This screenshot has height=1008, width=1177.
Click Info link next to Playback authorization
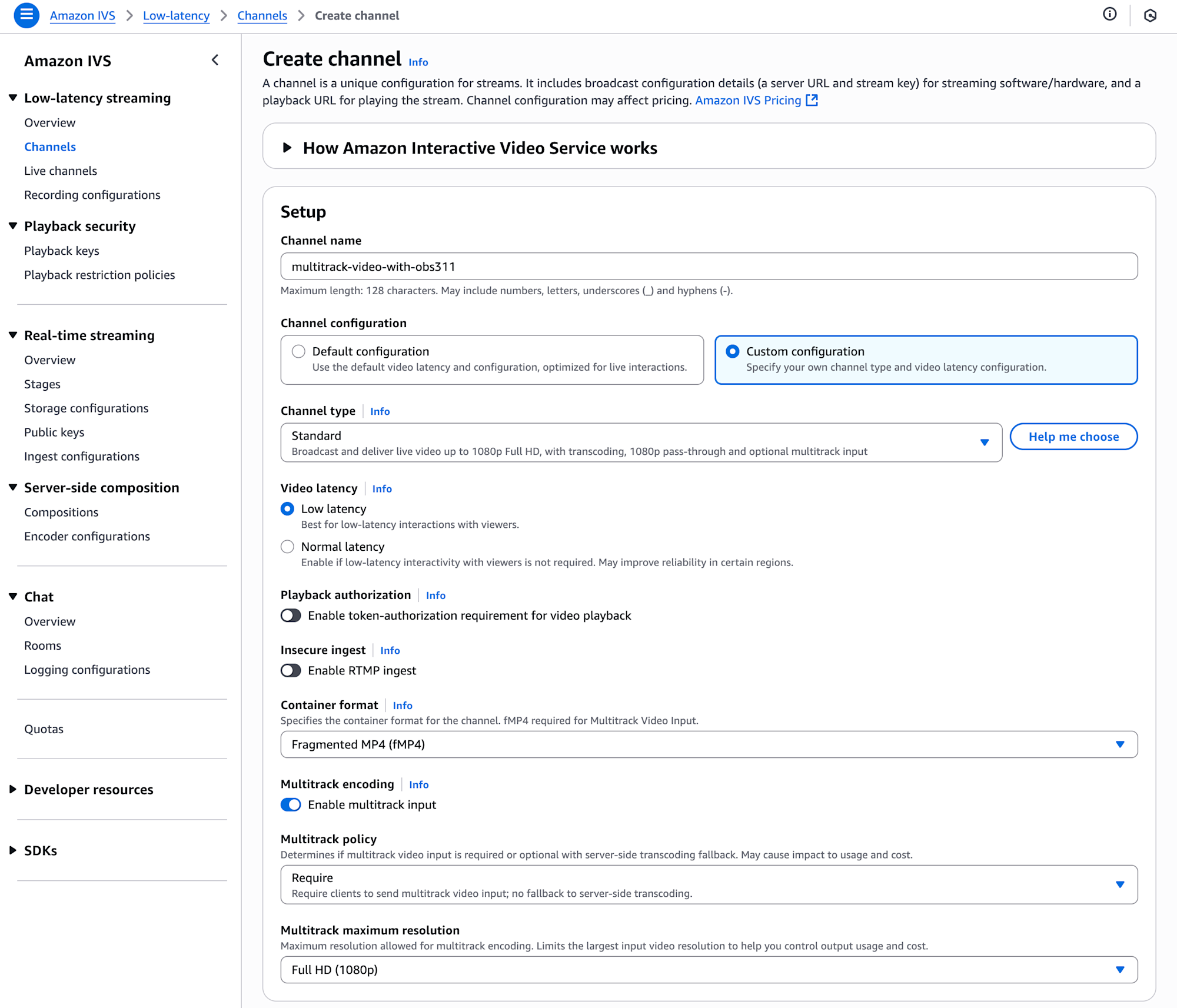435,596
